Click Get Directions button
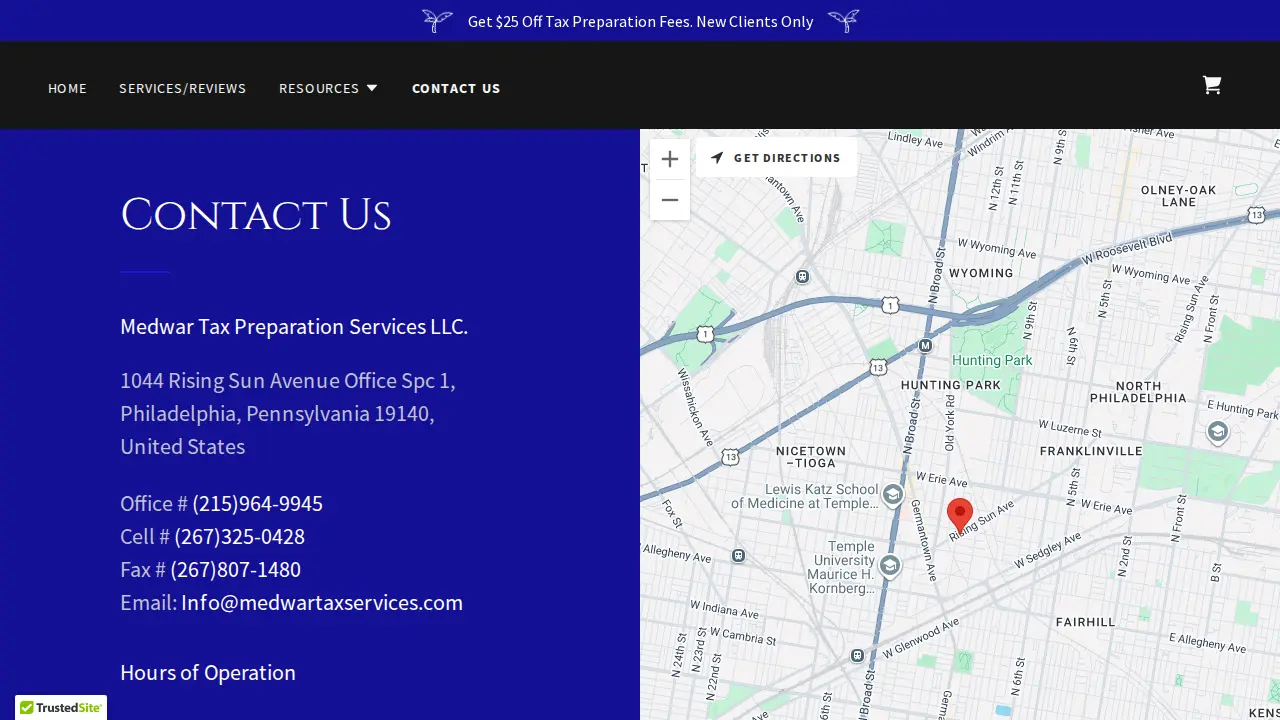 [x=776, y=158]
